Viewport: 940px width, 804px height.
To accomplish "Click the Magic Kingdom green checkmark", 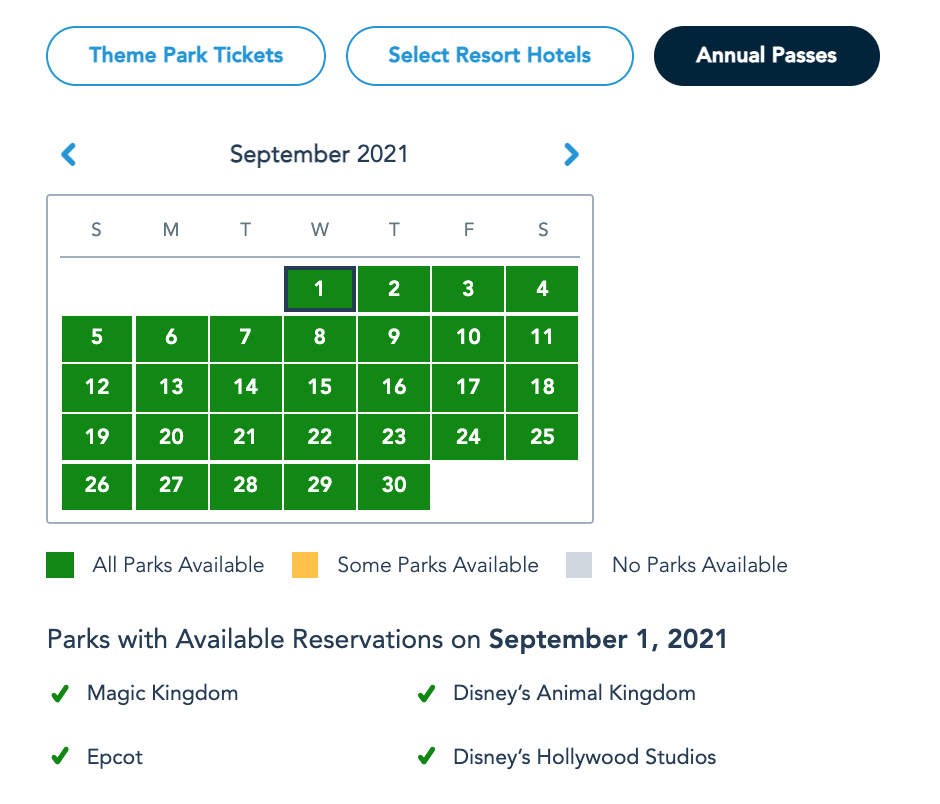I will 59,693.
